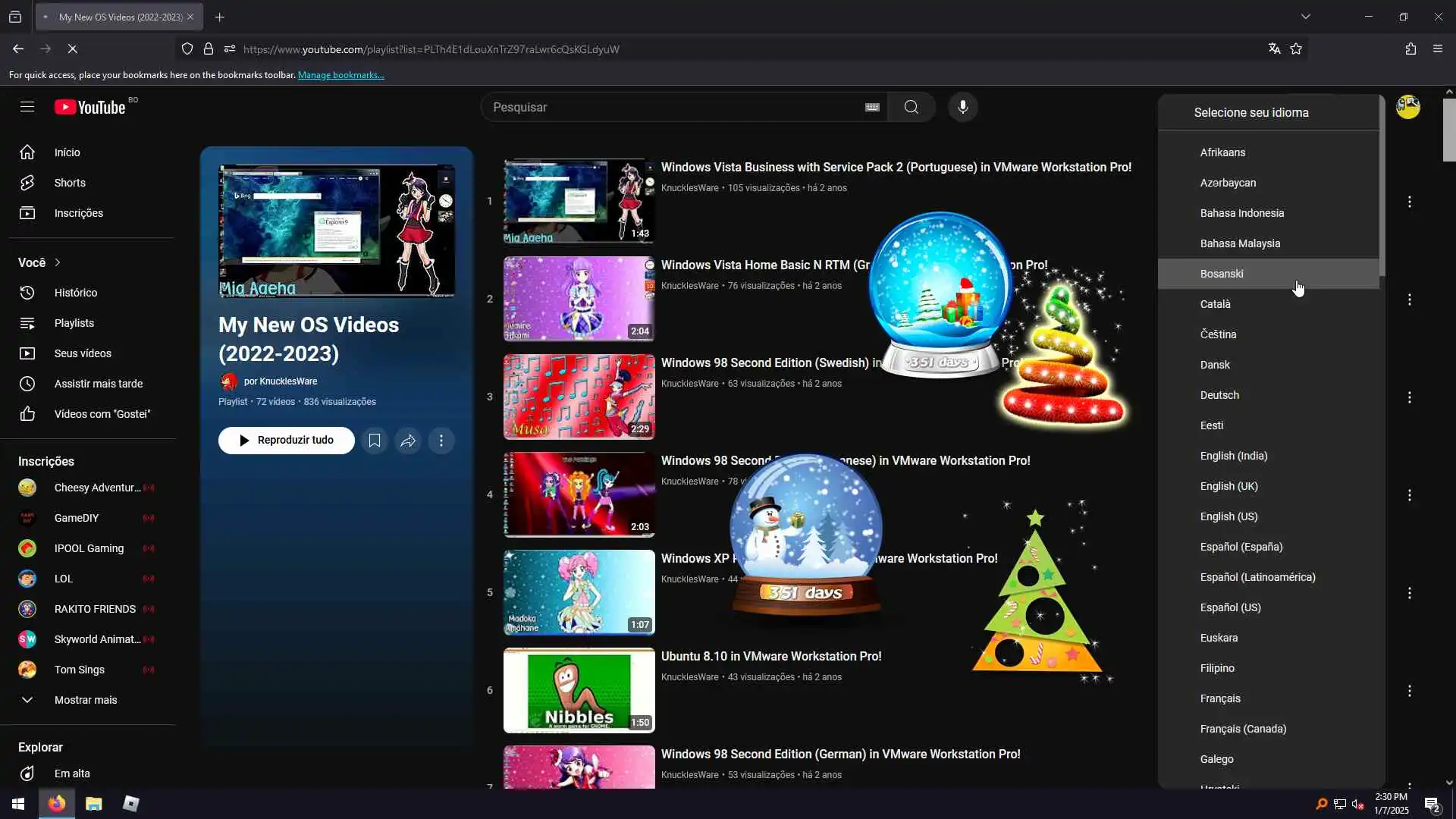Open the Manage bookmarks link
This screenshot has height=819, width=1456.
click(340, 75)
